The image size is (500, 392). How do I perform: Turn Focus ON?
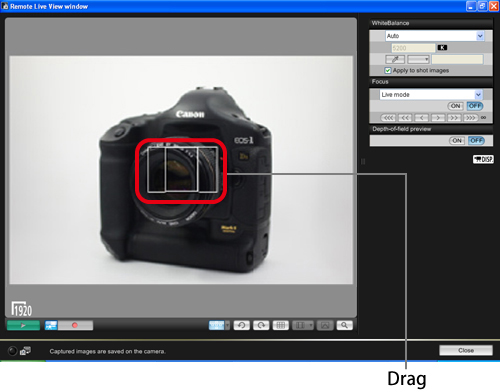455,106
